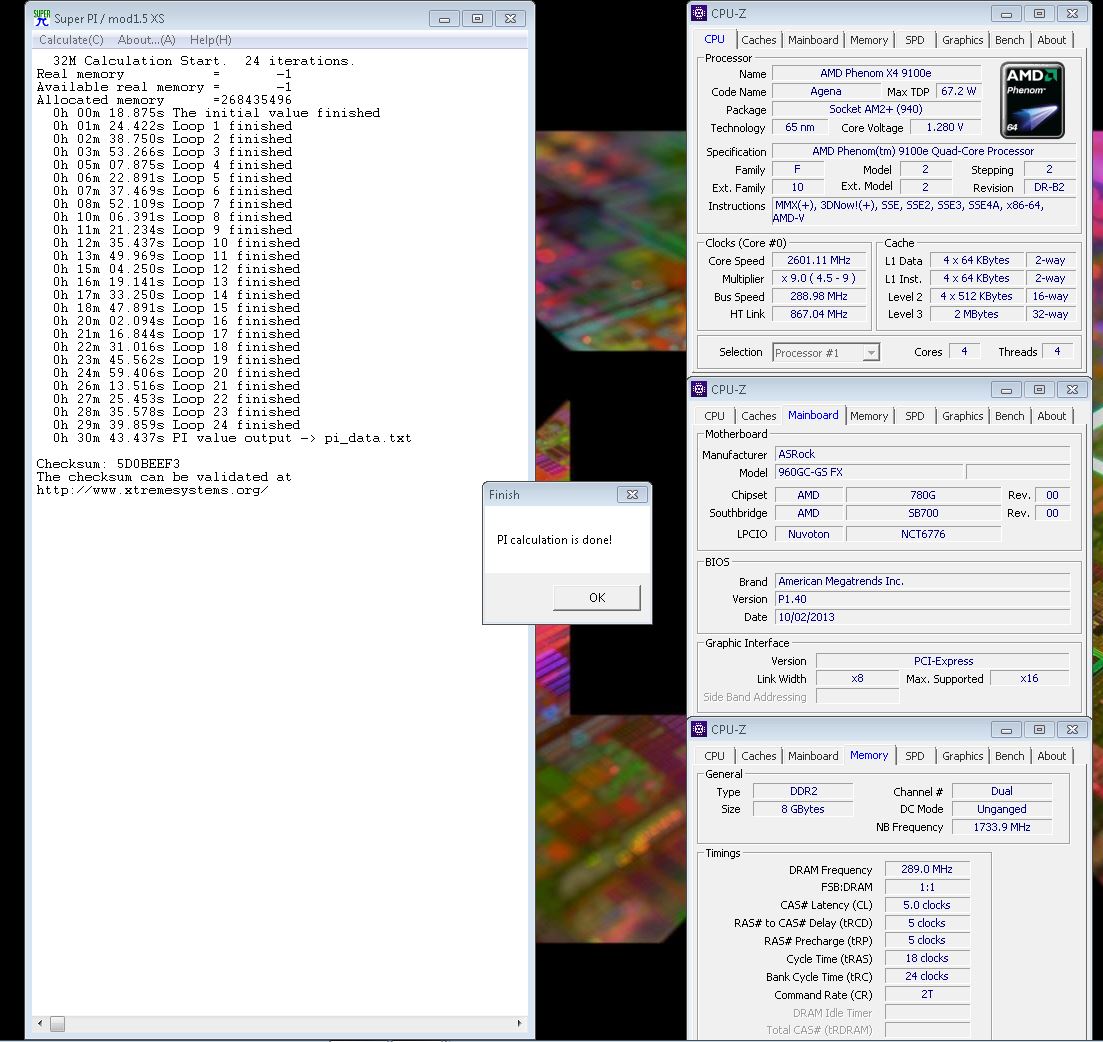Close the Finish dialog

point(632,495)
